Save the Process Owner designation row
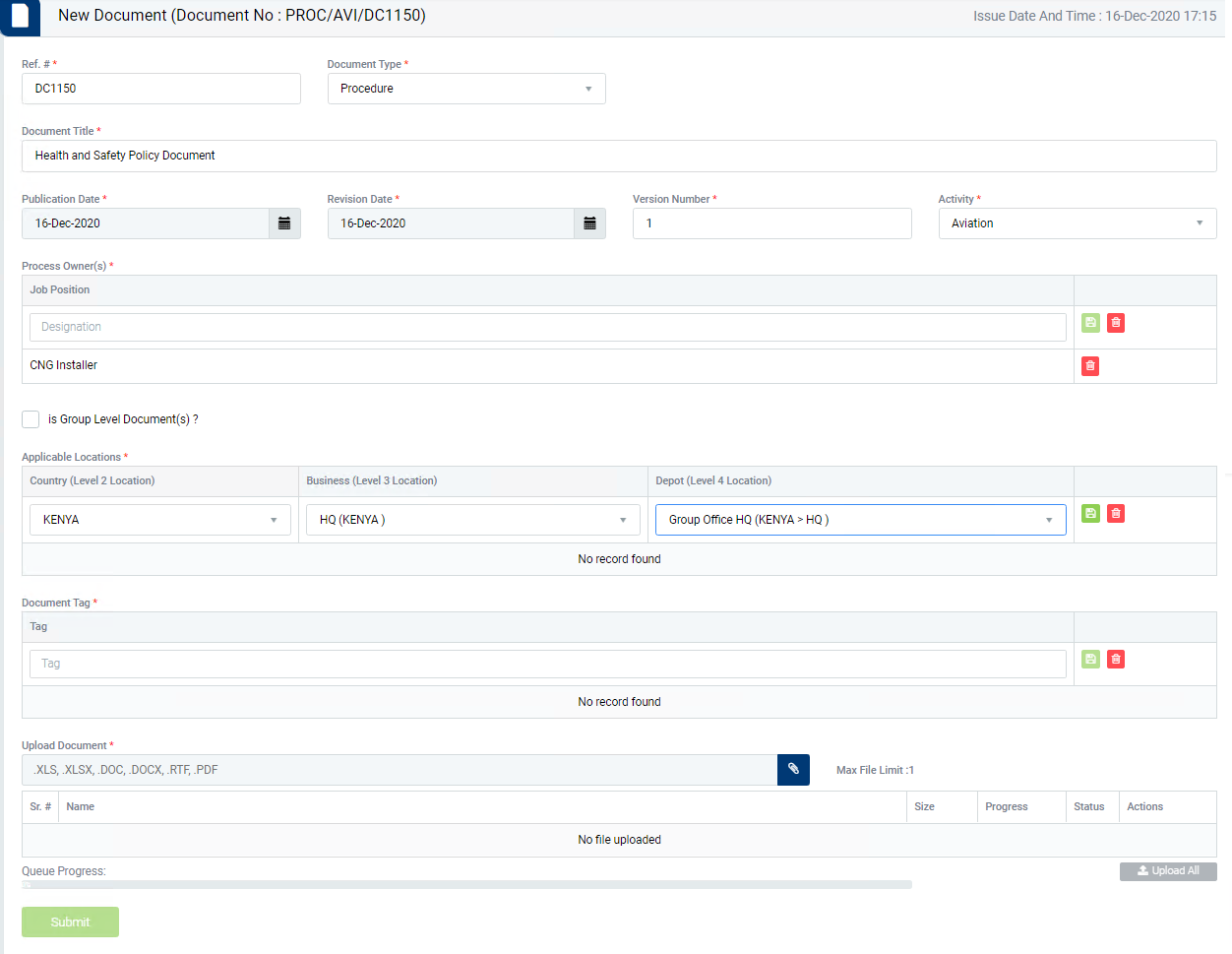The height and width of the screenshot is (954, 1232). pos(1090,323)
